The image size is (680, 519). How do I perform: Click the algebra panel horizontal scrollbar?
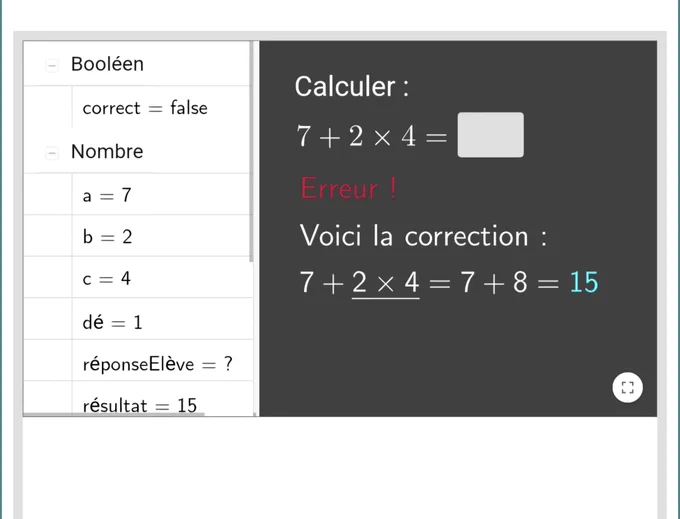pos(114,414)
